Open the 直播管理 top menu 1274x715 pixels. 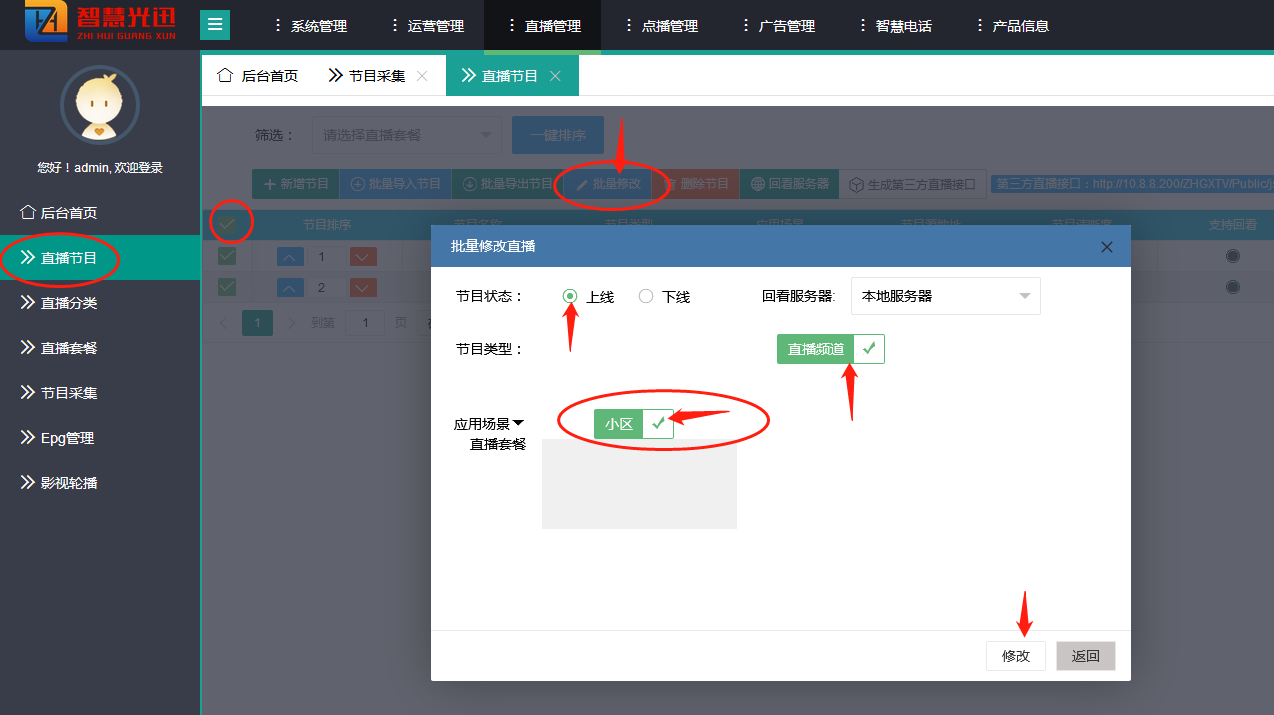point(543,26)
